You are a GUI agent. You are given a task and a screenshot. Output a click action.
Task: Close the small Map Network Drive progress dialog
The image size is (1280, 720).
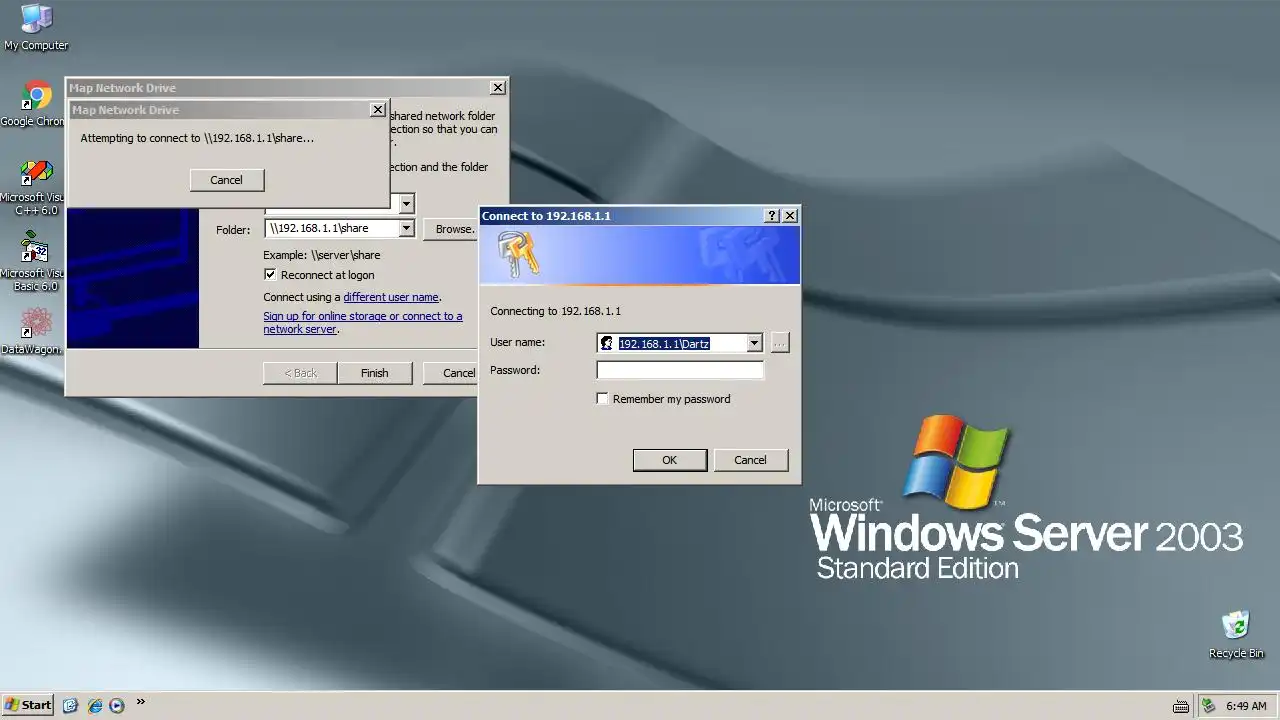[377, 110]
